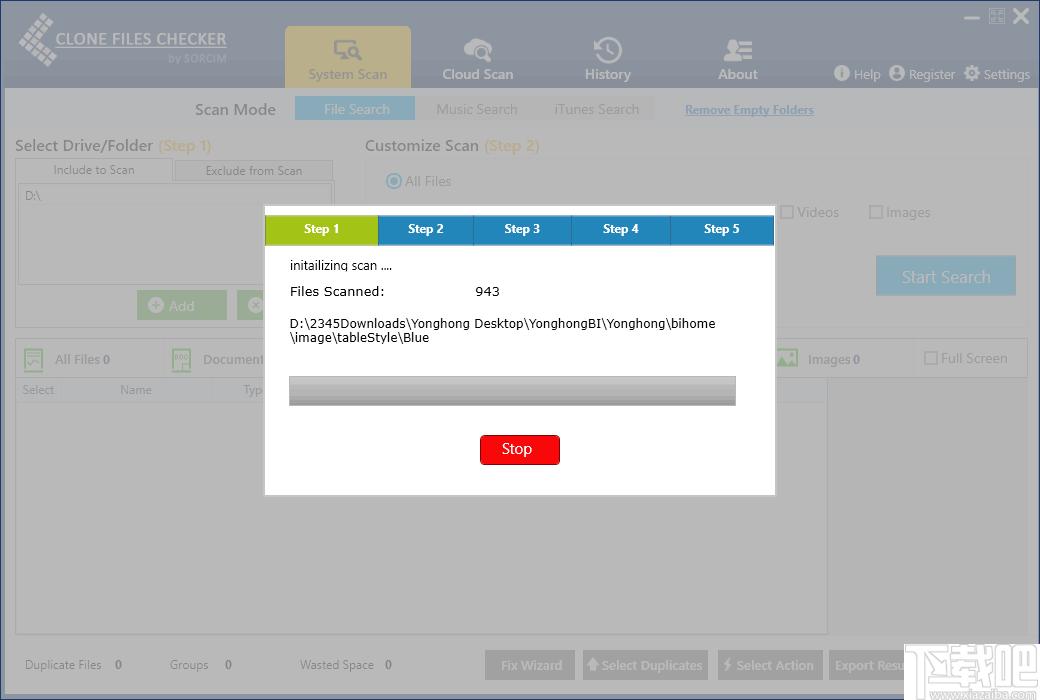Click the Register user icon

tap(897, 73)
